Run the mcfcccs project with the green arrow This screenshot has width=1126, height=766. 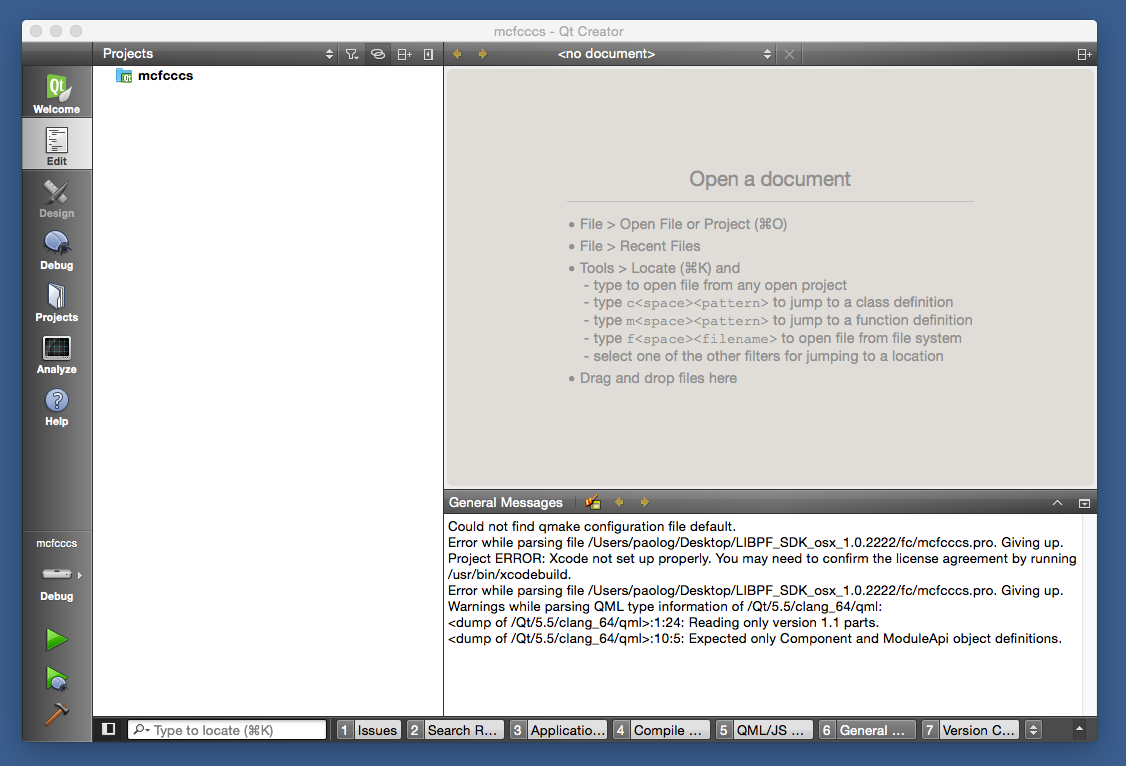coord(56,639)
